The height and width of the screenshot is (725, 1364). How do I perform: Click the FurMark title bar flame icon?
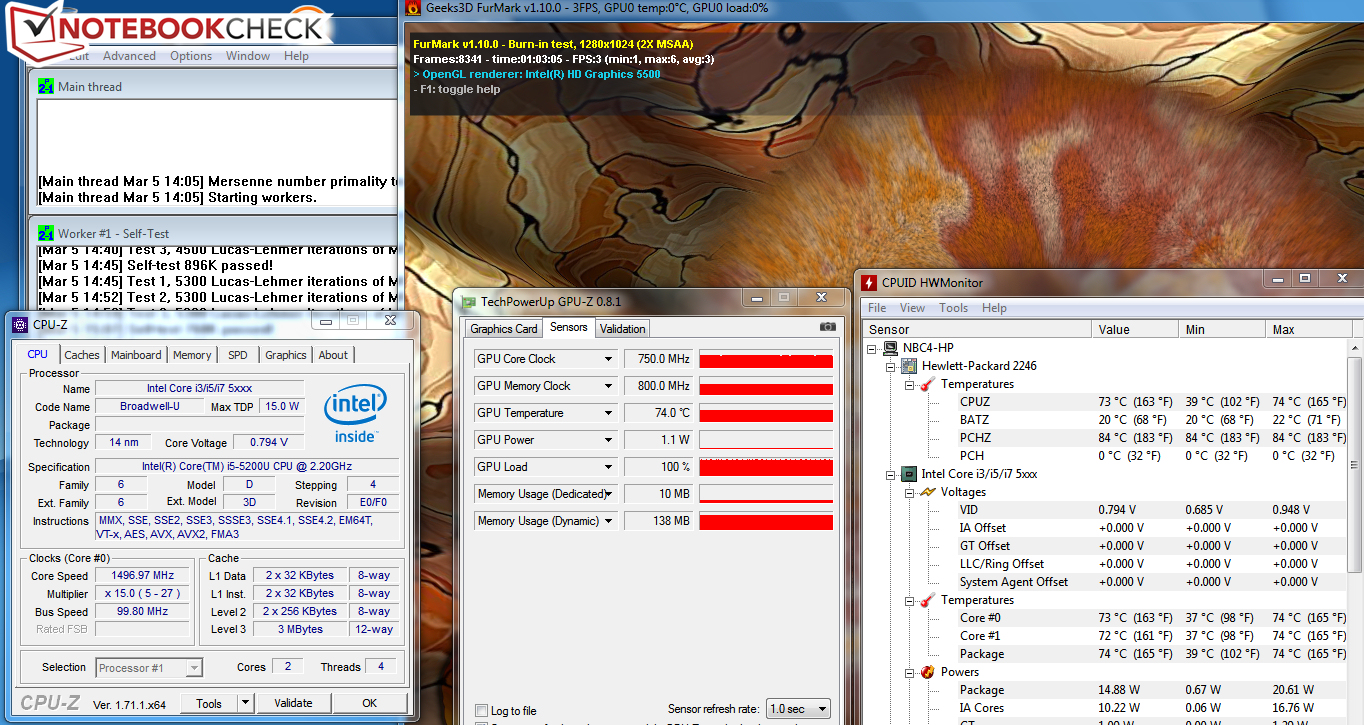[413, 7]
